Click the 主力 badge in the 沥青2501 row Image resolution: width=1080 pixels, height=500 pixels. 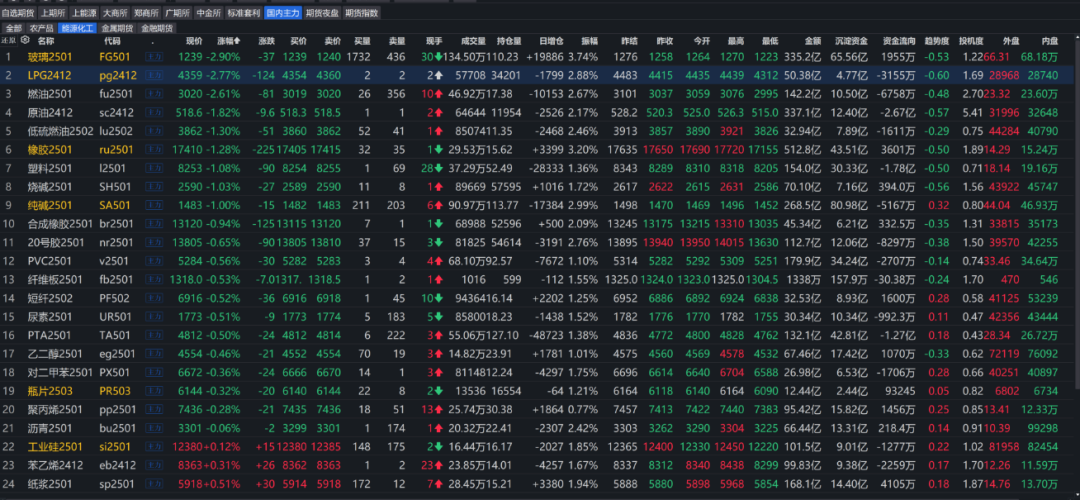tap(152, 428)
